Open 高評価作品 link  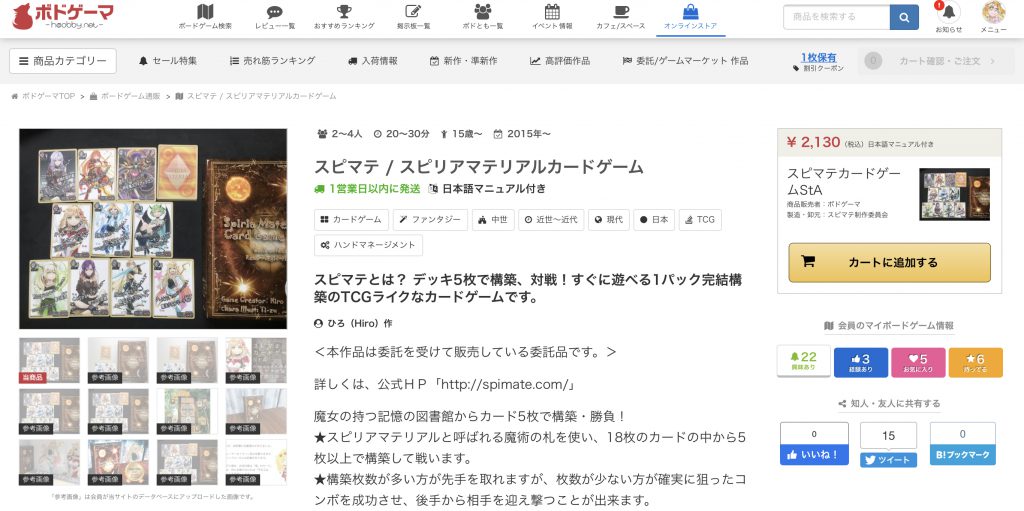560,61
